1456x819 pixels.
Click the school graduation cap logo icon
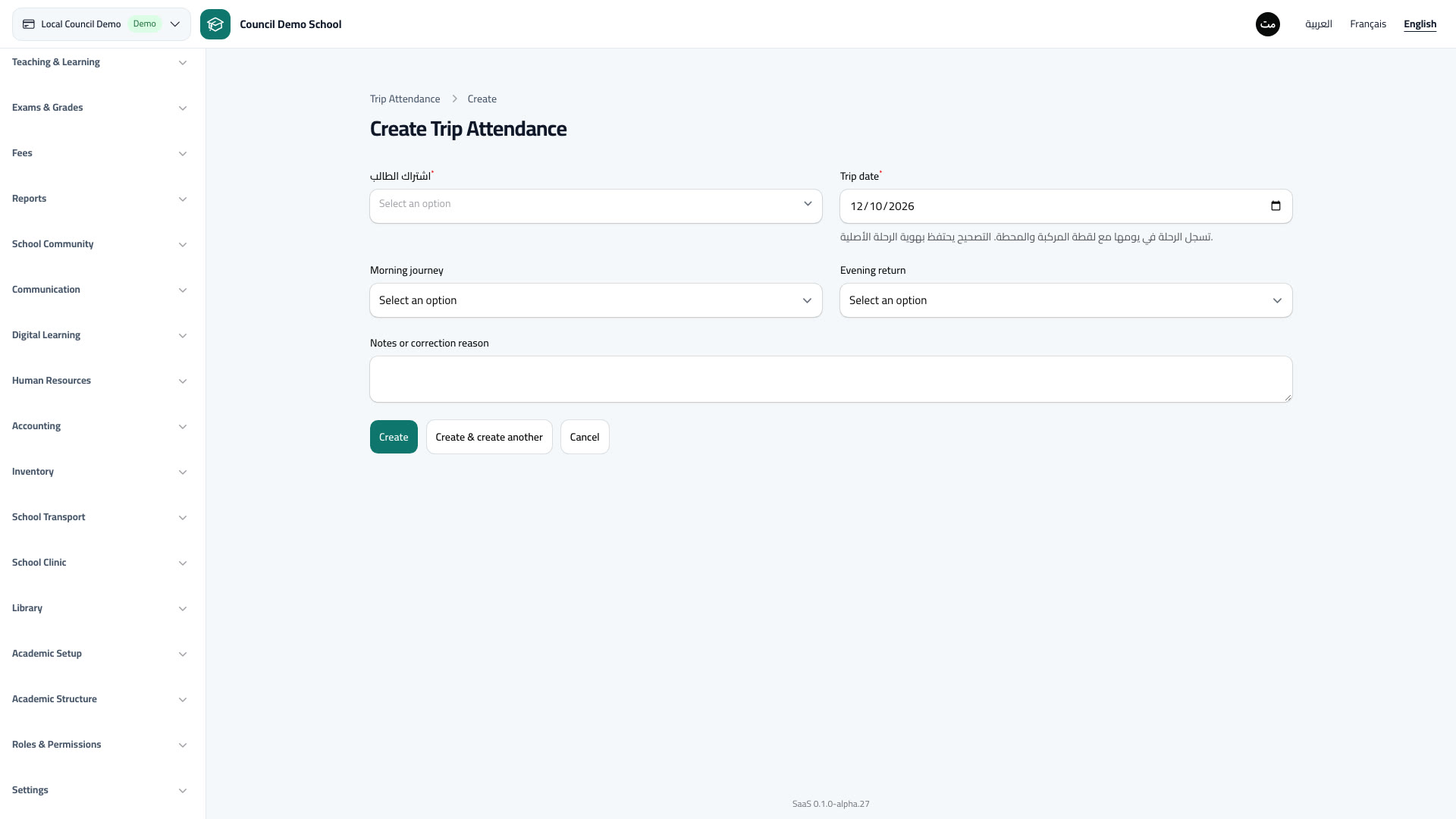pyautogui.click(x=215, y=24)
